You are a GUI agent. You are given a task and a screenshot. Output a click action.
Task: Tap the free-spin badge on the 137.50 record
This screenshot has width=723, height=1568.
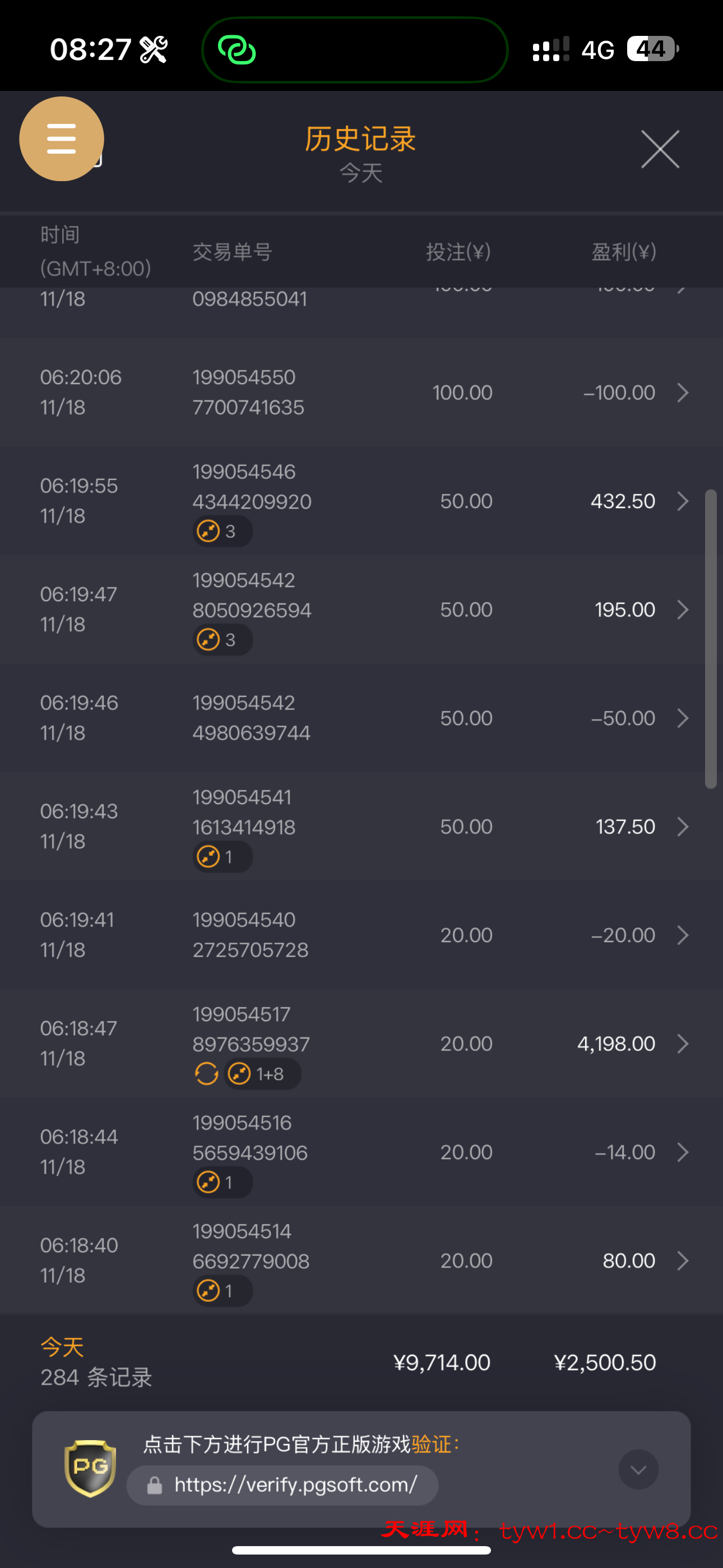coord(222,857)
